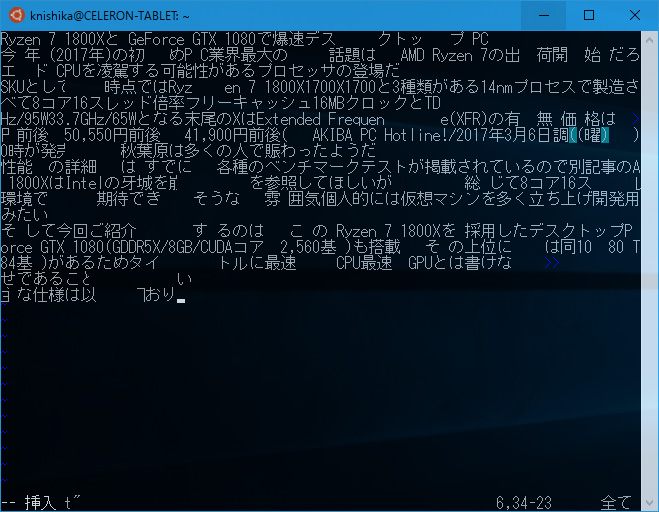
Task: Click the text 'な仕様は以' on last line
Action: click(56, 295)
